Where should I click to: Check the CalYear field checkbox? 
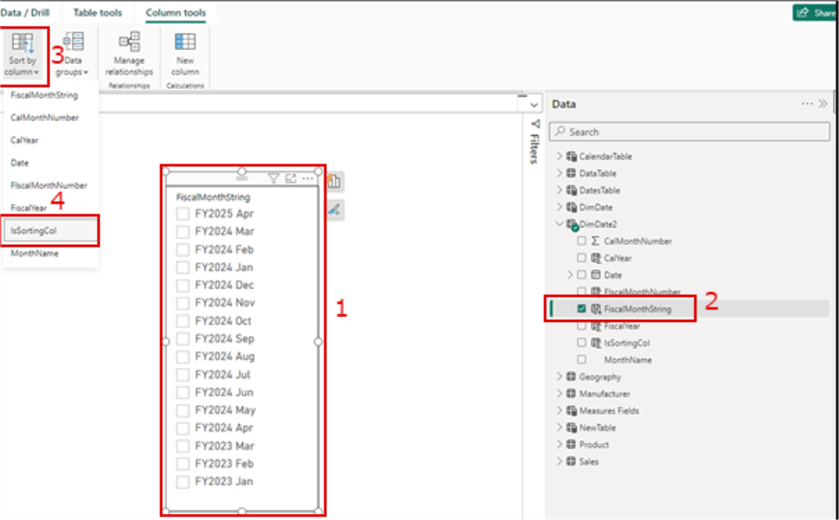pos(582,258)
